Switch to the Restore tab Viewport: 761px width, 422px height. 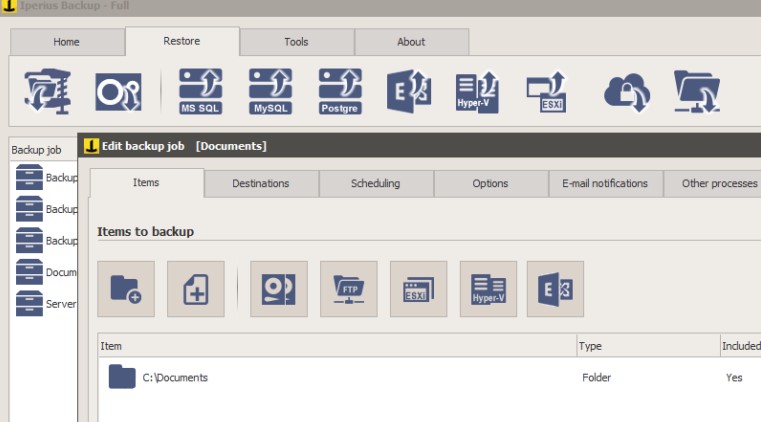point(182,41)
